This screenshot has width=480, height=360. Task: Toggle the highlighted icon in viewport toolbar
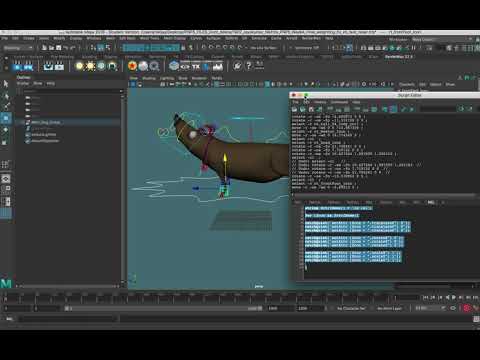pos(267,84)
